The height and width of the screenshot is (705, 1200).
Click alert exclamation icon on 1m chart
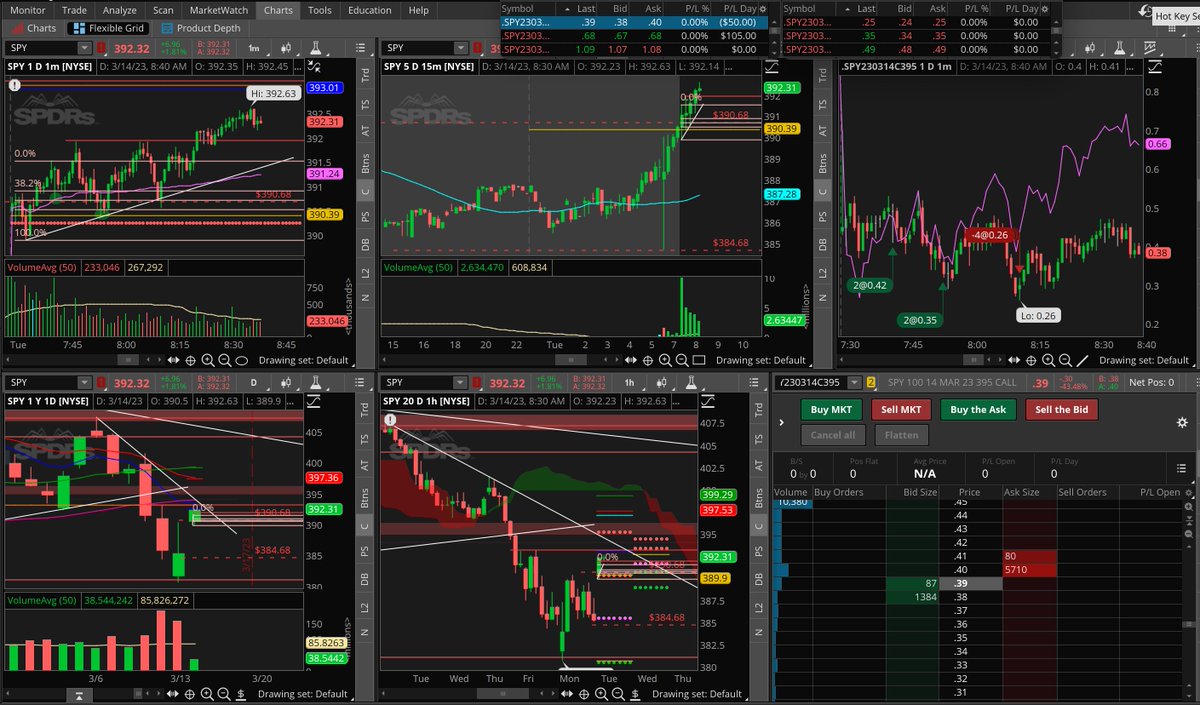pyautogui.click(x=15, y=86)
